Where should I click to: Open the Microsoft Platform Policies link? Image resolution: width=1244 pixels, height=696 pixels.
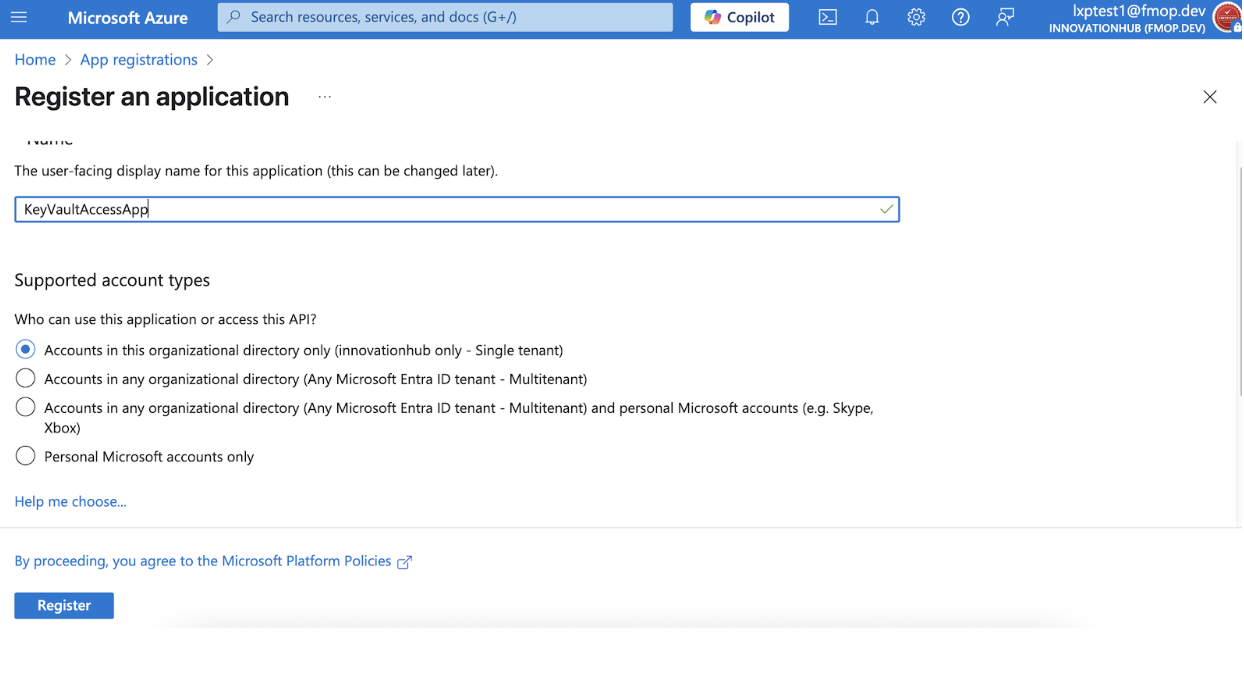pos(203,561)
